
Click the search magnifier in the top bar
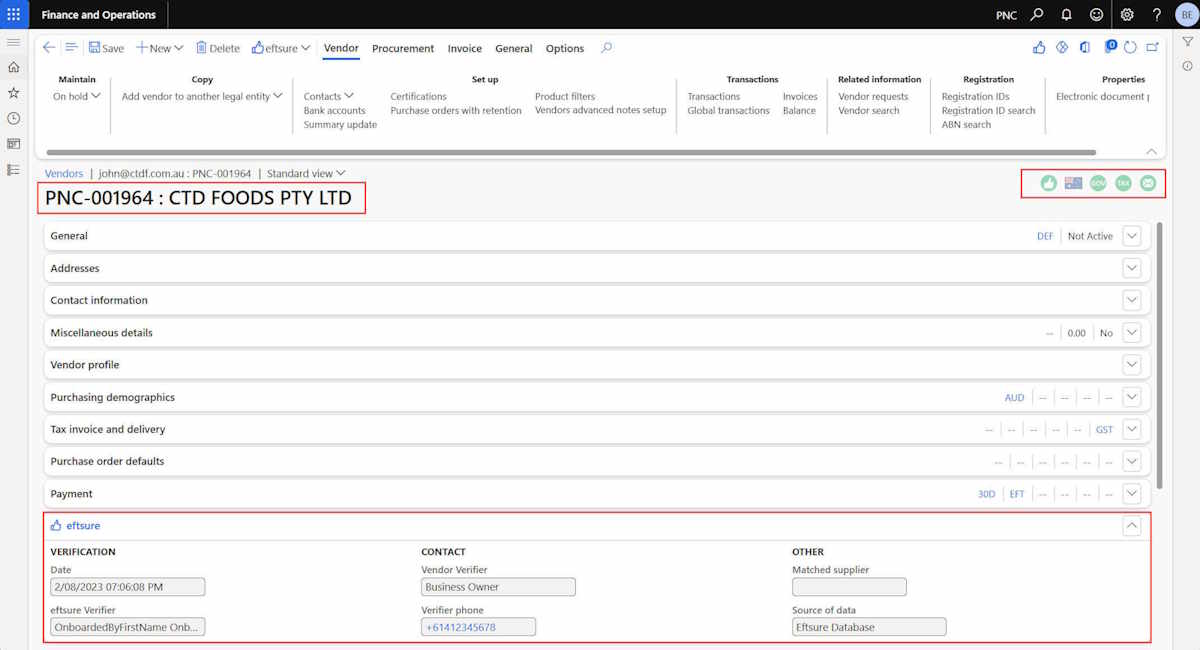click(1037, 14)
